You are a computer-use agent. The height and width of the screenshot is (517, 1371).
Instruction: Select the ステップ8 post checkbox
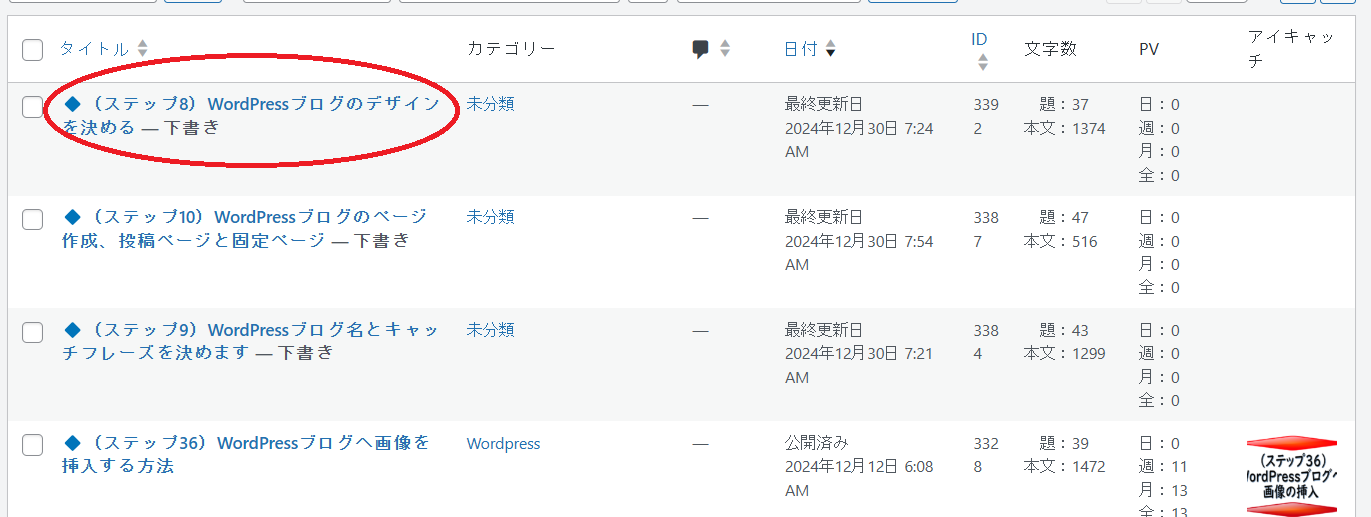coord(33,107)
